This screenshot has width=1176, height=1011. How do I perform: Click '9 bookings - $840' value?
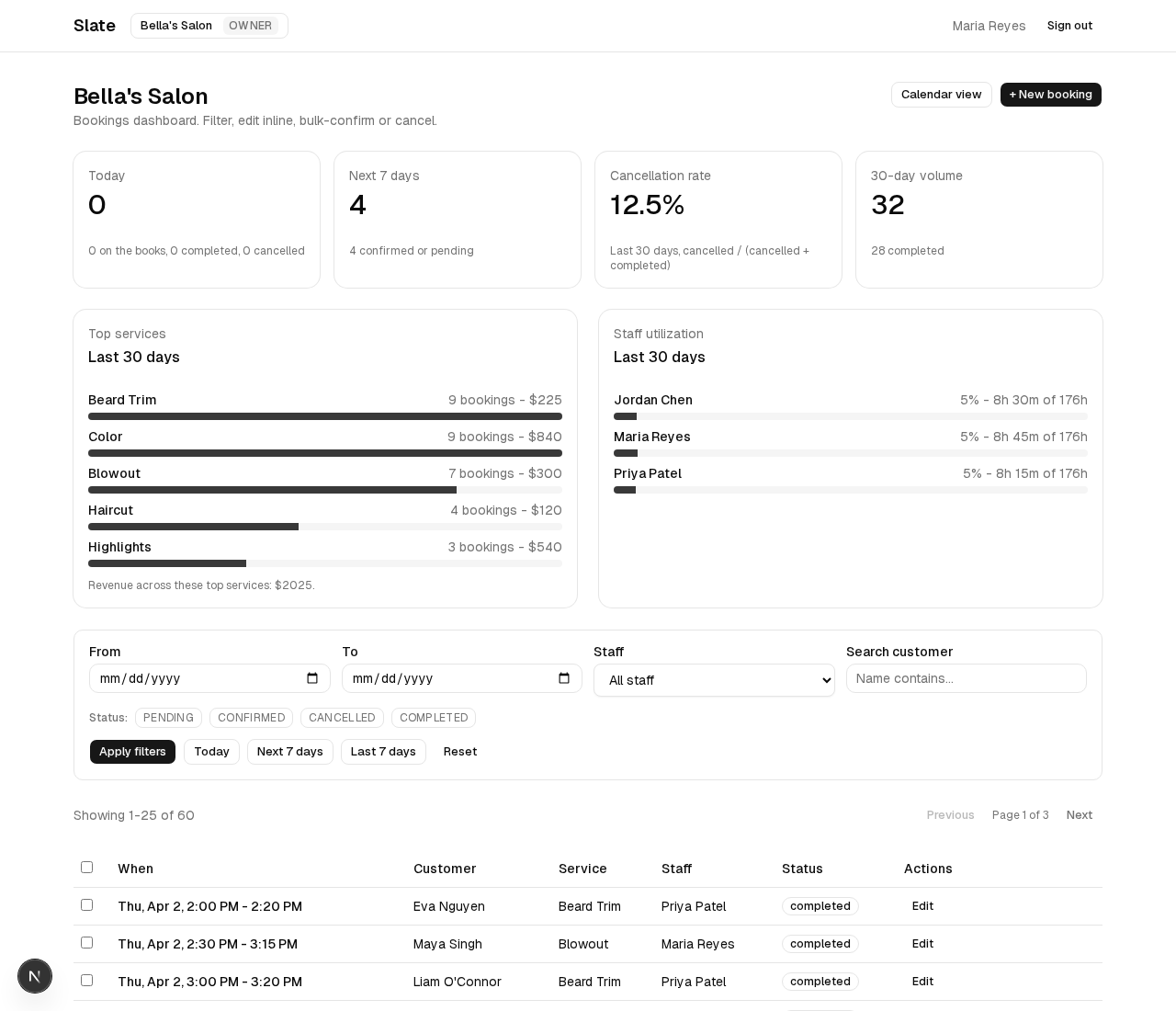click(x=504, y=437)
